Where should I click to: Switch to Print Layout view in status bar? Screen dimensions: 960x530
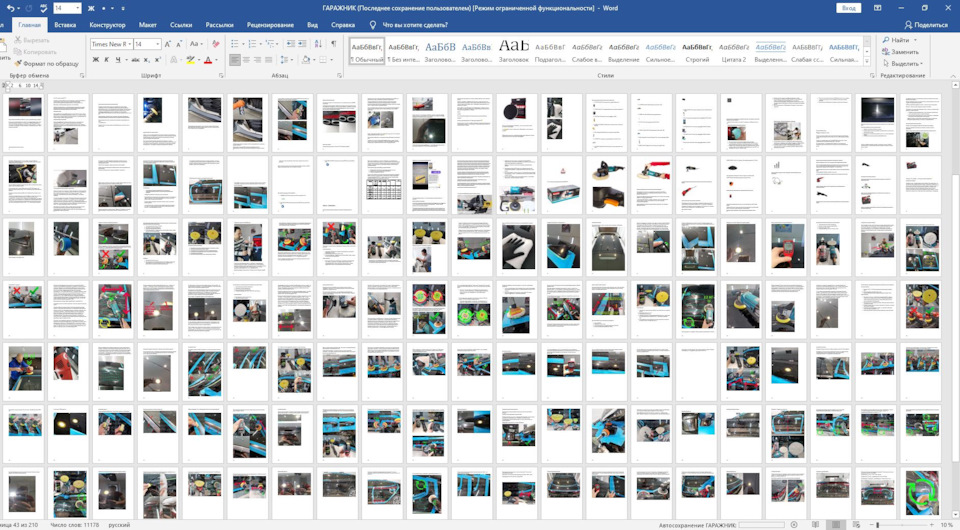tap(834, 524)
